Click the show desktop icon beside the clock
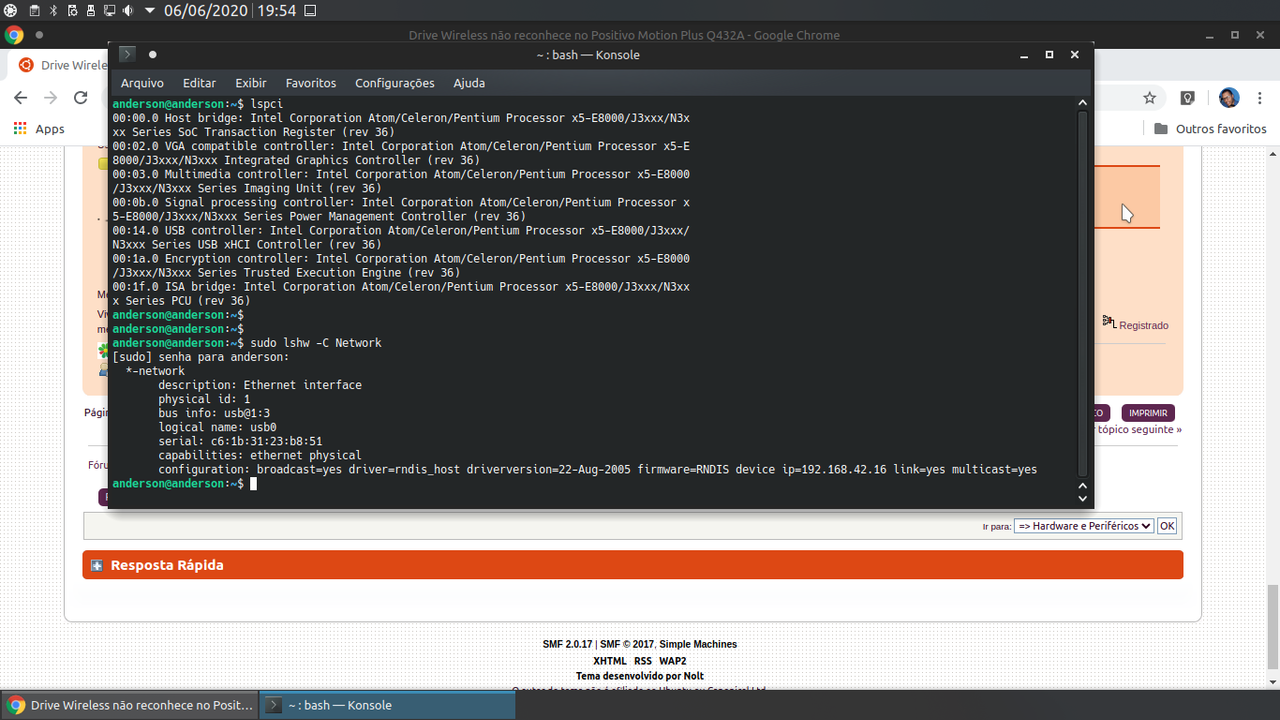 tap(310, 11)
